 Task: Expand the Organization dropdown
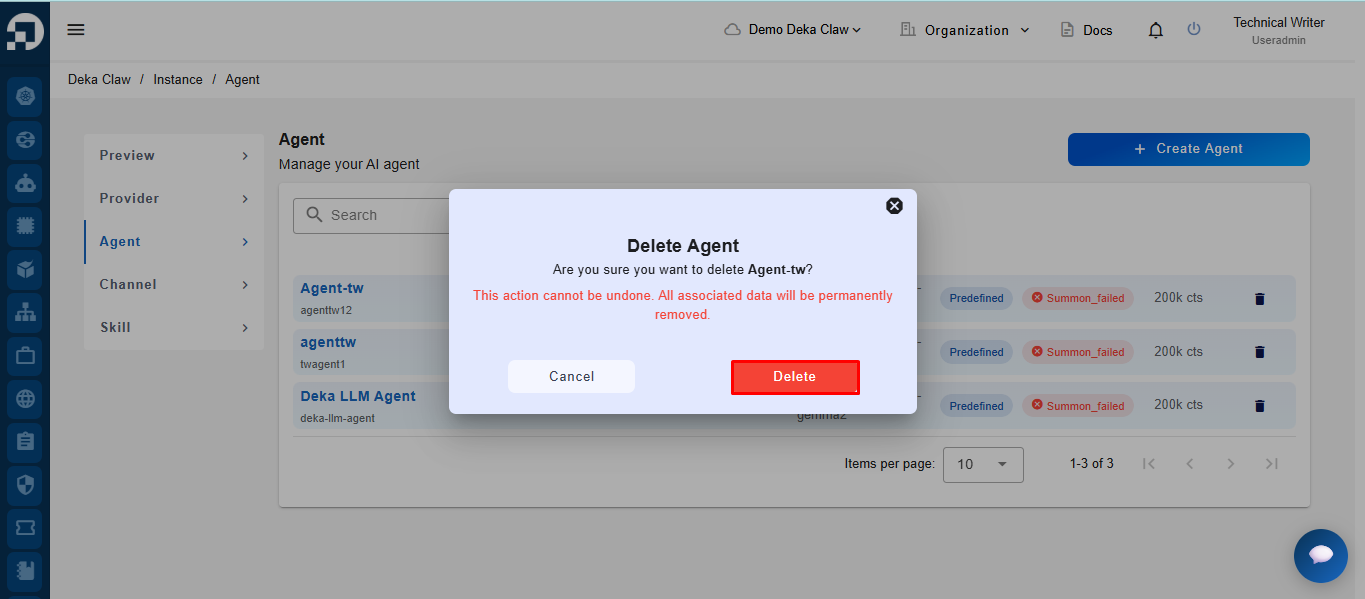[965, 30]
